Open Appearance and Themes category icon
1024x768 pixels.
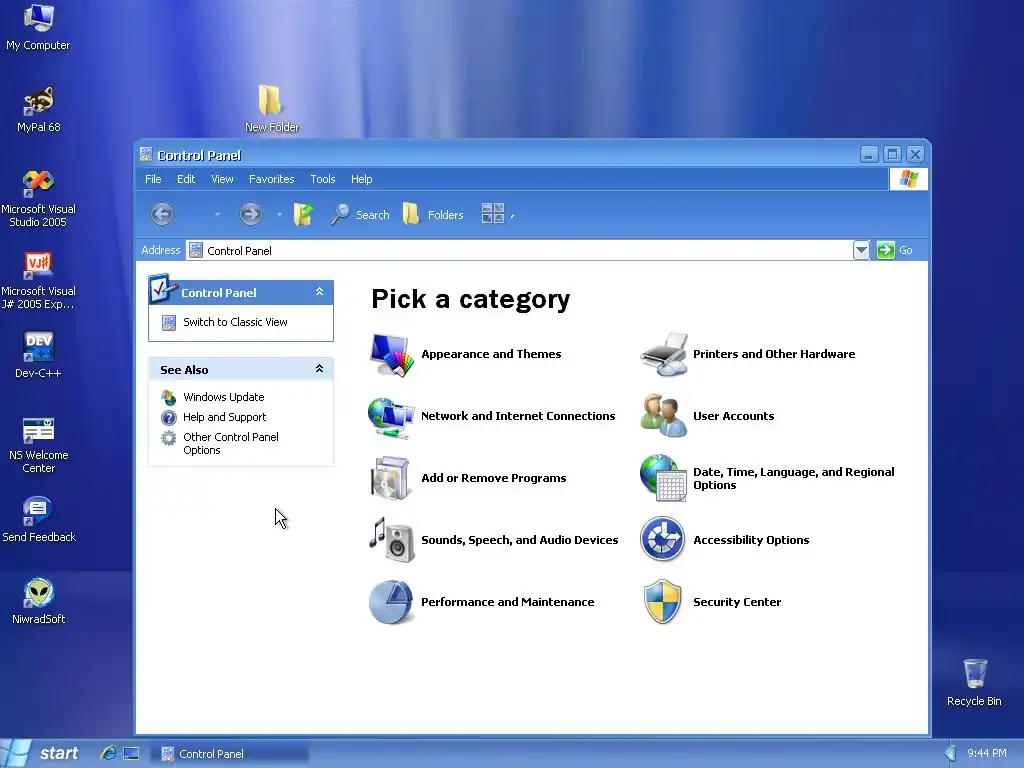pyautogui.click(x=391, y=355)
